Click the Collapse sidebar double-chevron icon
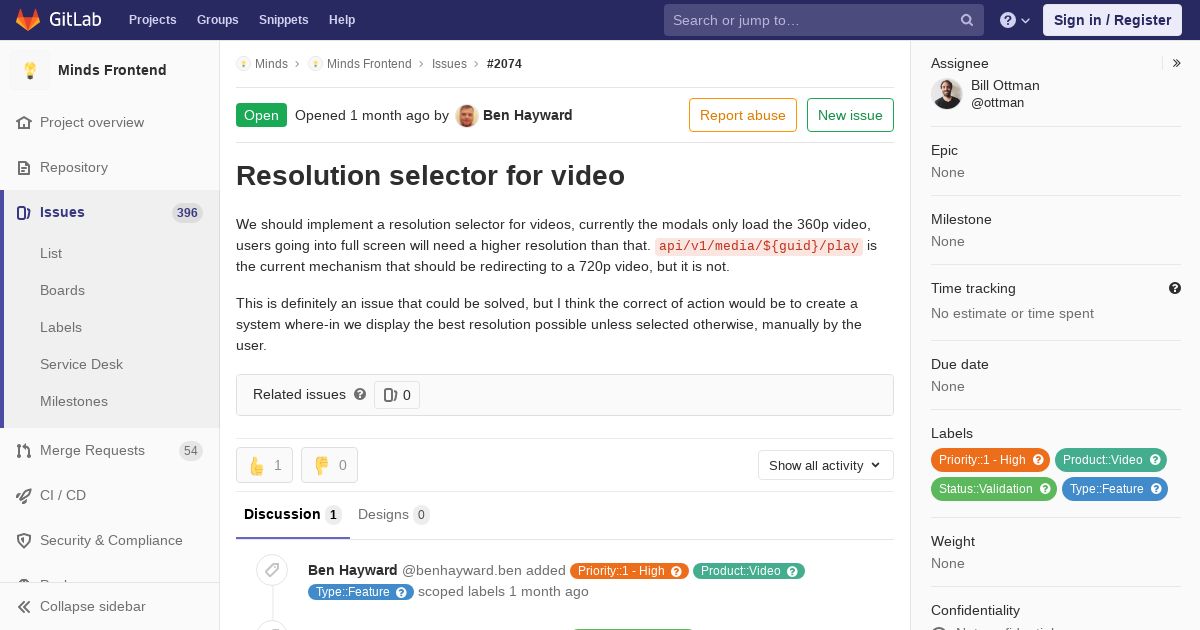This screenshot has width=1200, height=630. point(24,606)
